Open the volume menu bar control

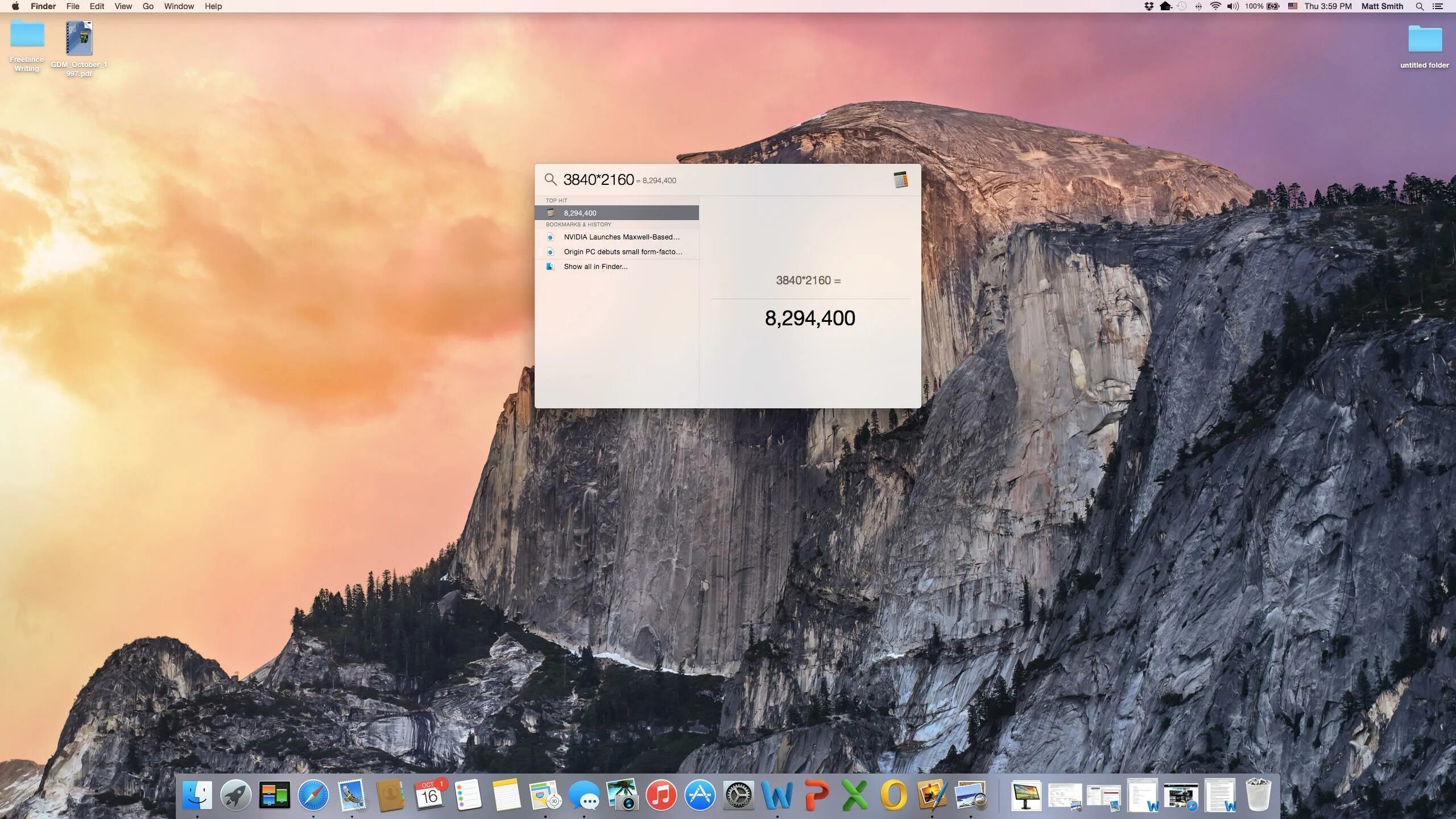[1232, 6]
